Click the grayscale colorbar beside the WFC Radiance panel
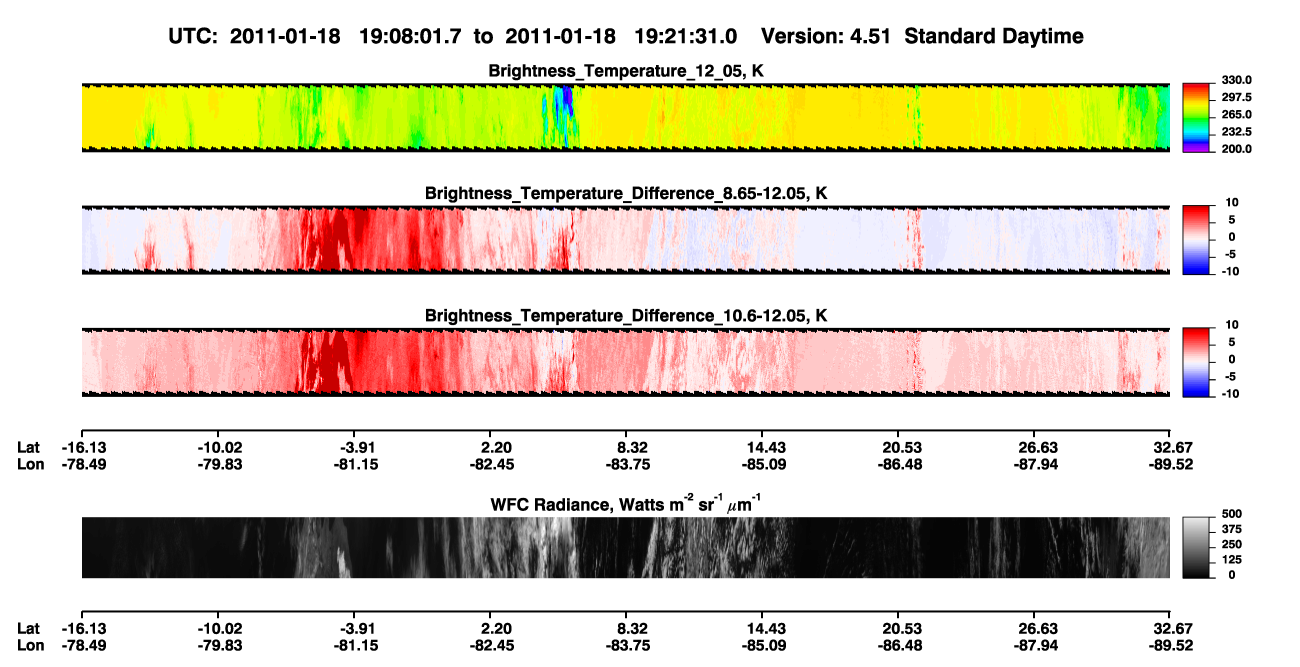 tap(1196, 547)
